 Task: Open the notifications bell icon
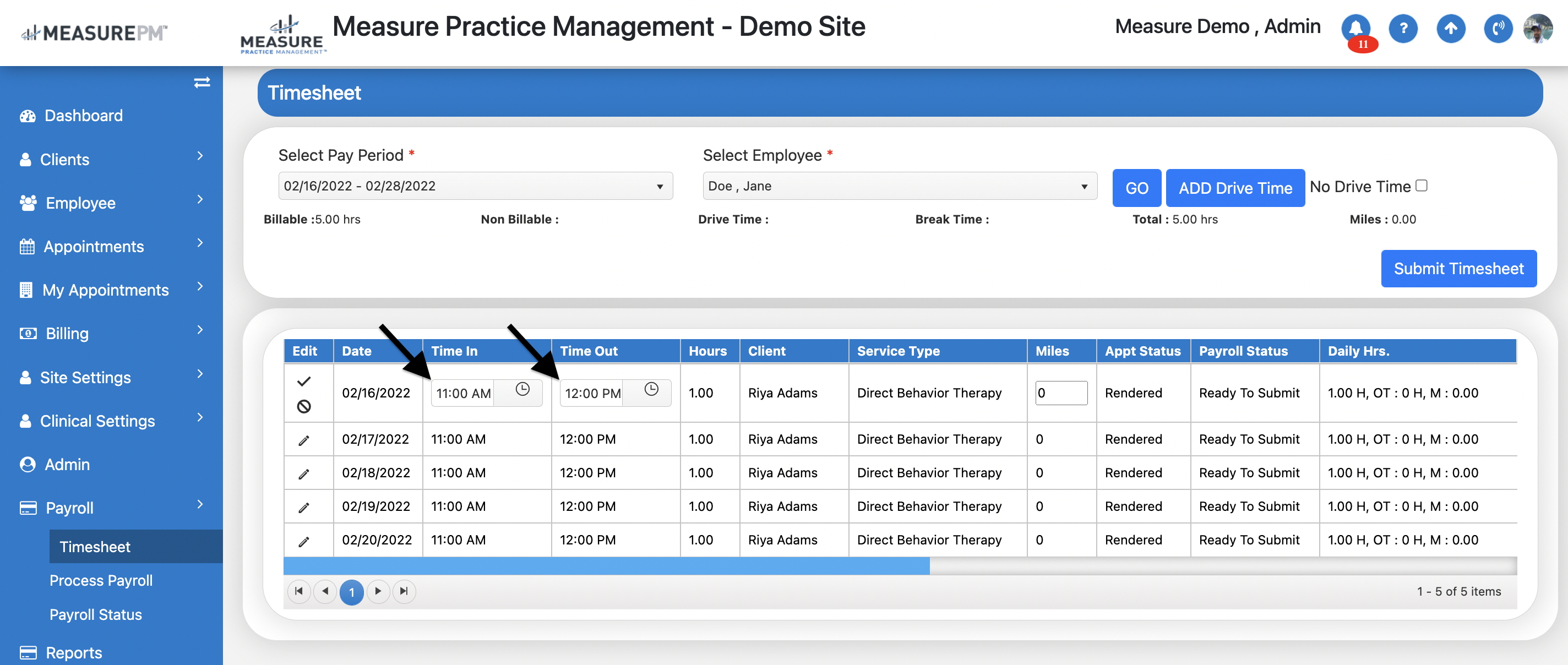click(x=1355, y=28)
